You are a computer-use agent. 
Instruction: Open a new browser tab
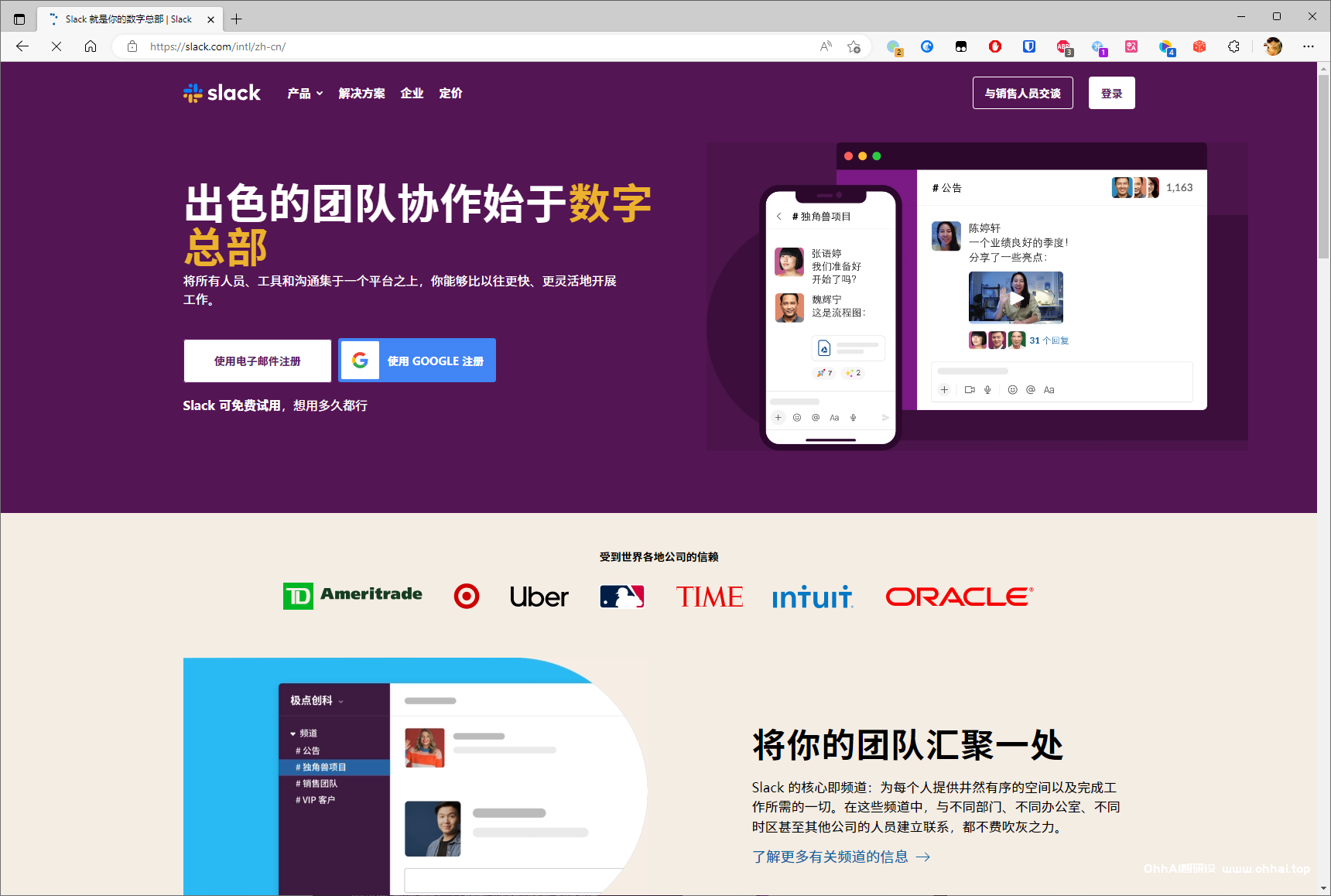[237, 19]
